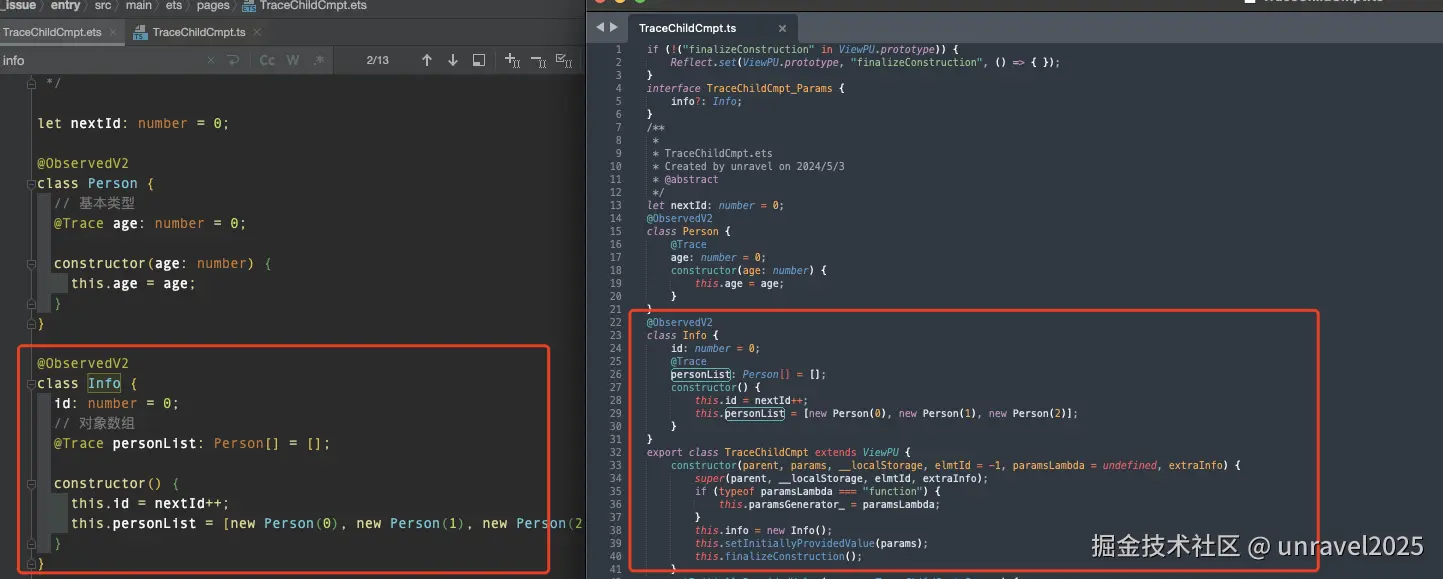Click highlighted 'Info' class name in left editor
Viewport: 1443px width, 579px height.
click(x=104, y=384)
